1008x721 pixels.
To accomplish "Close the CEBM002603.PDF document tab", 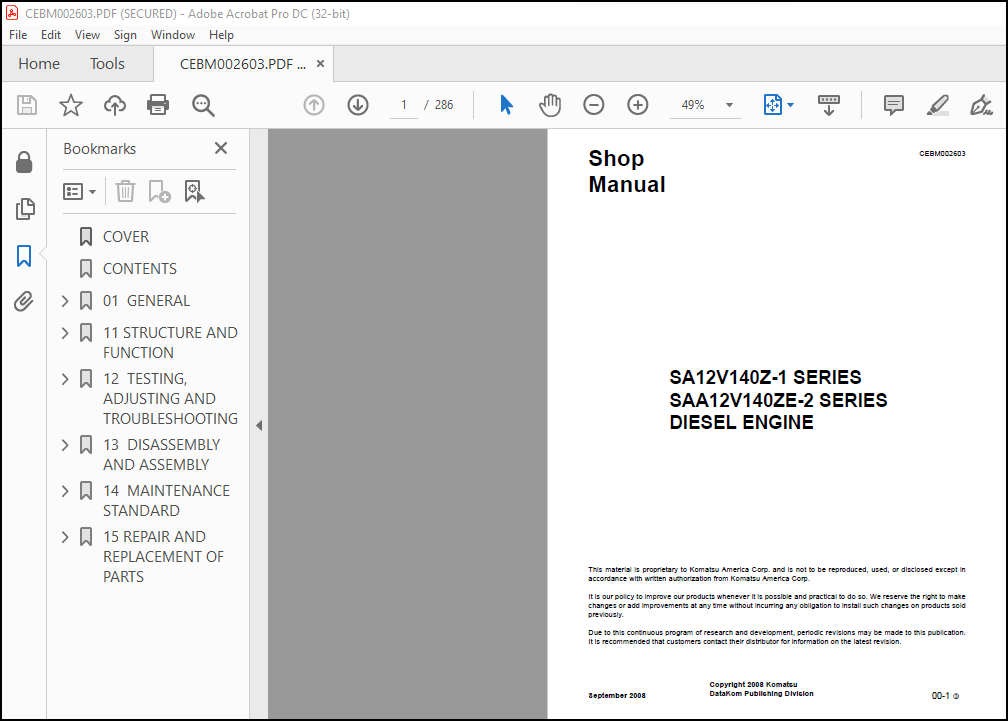I will (320, 64).
